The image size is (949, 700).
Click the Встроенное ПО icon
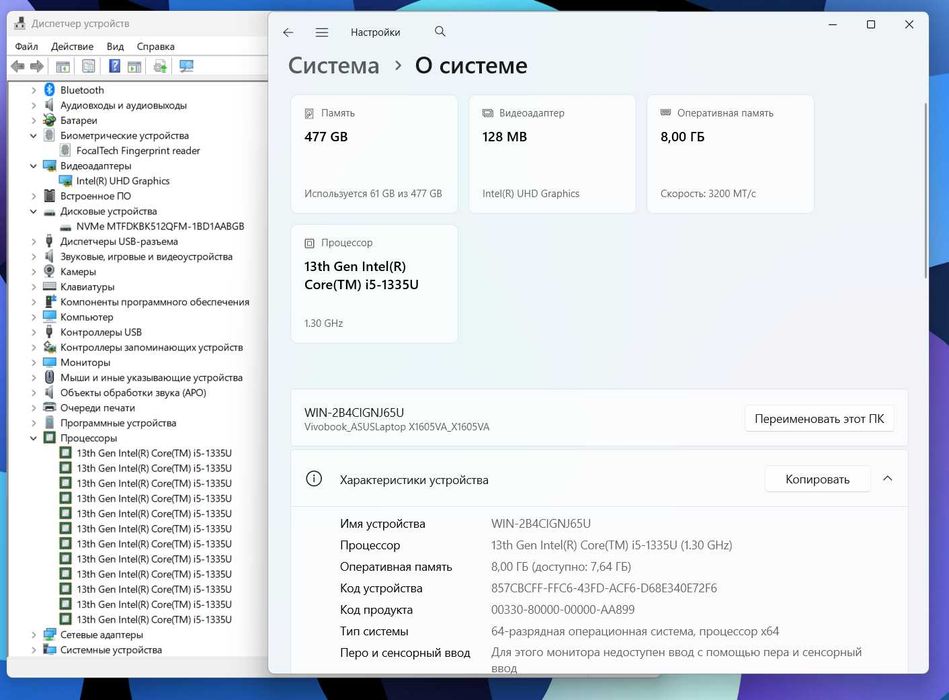(50, 196)
